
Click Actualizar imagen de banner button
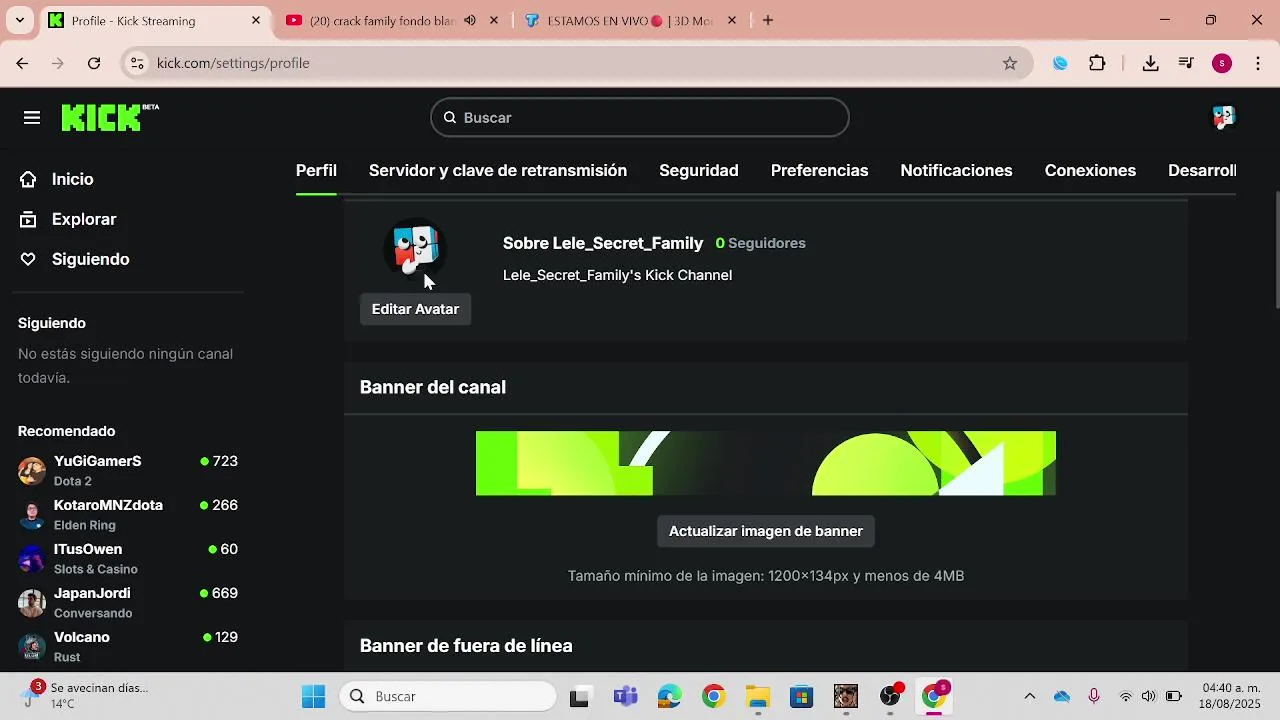coord(766,531)
